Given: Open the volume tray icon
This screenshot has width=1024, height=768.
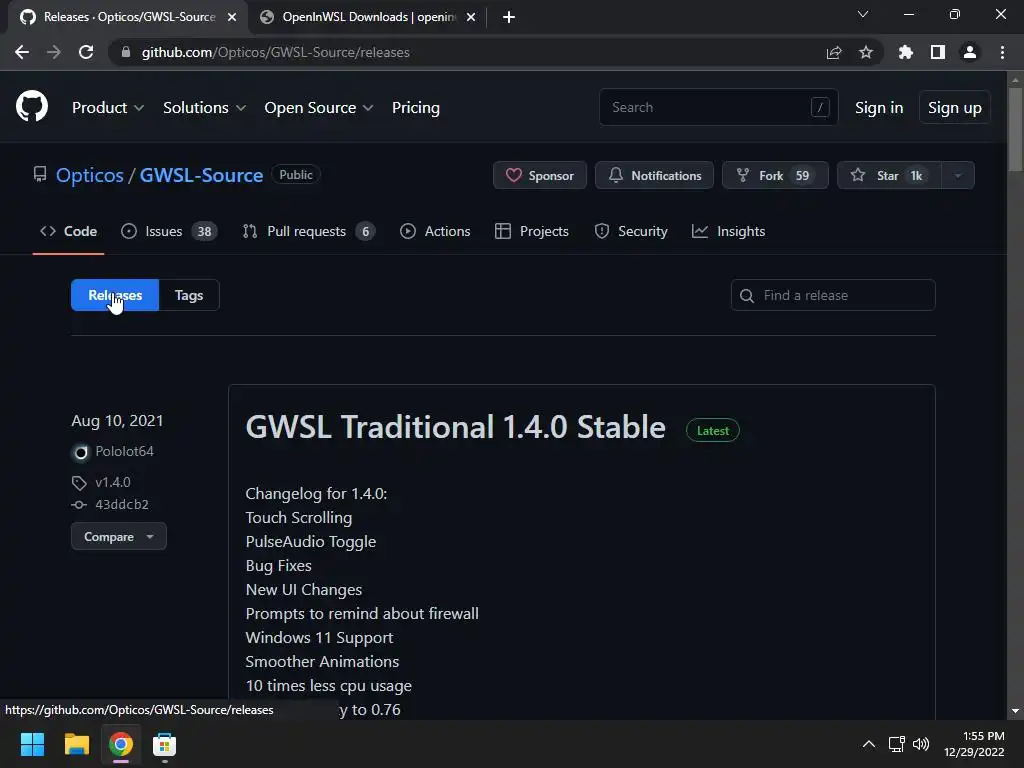Looking at the screenshot, I should (921, 744).
